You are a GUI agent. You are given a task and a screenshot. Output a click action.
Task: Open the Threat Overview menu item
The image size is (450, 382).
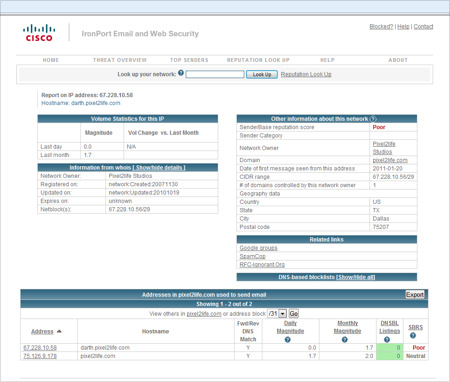120,60
